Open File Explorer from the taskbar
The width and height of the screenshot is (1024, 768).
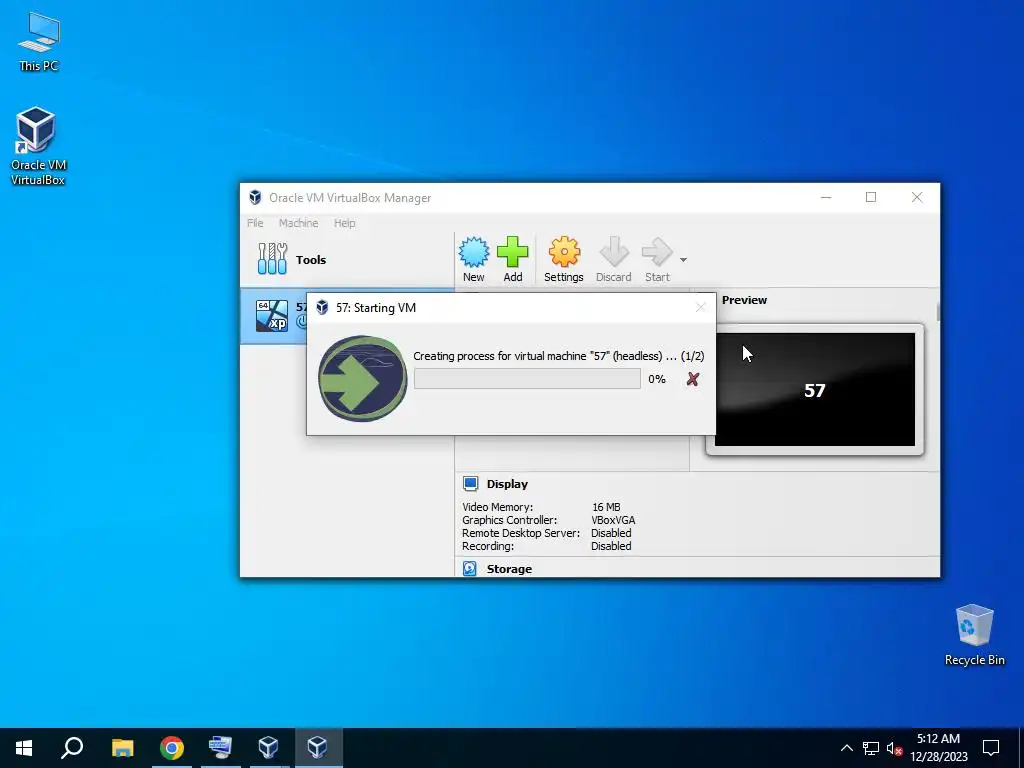[x=122, y=748]
